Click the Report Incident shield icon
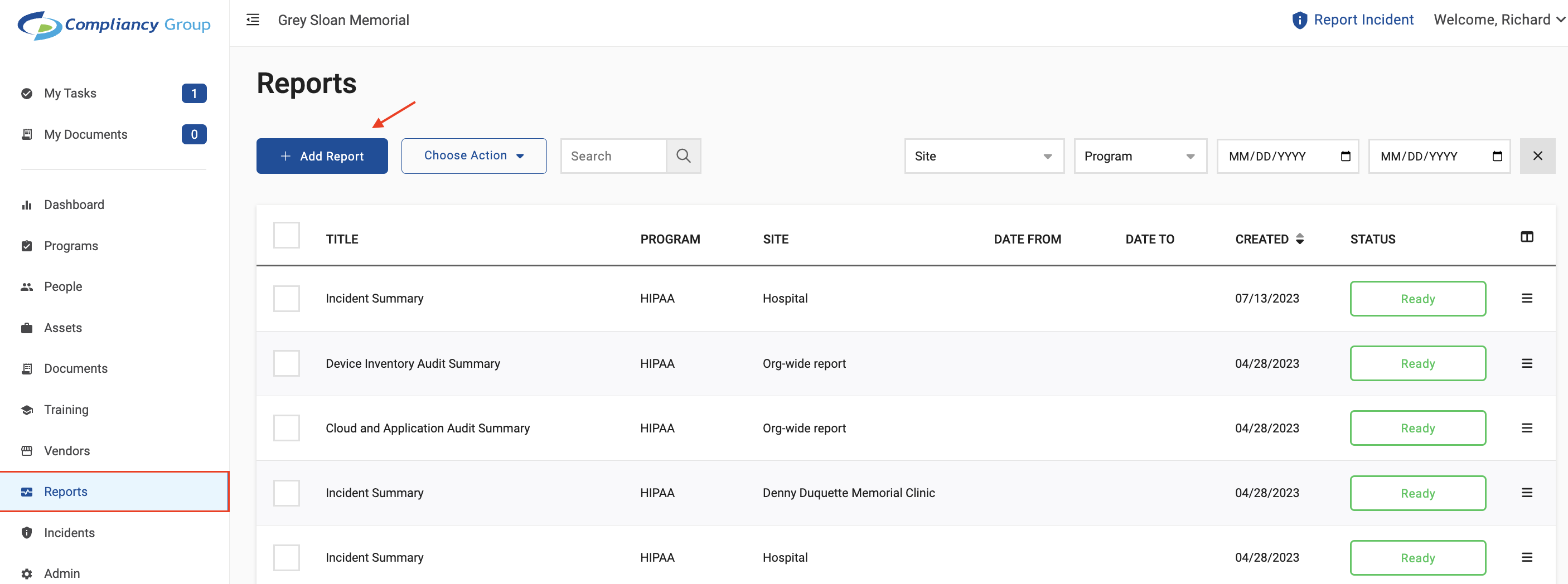This screenshot has height=584, width=1568. click(1299, 20)
